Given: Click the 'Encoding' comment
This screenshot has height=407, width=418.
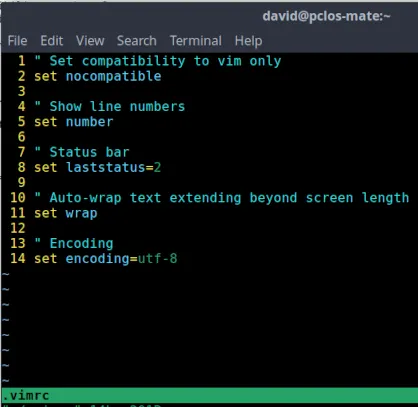Looking at the screenshot, I should point(74,243).
